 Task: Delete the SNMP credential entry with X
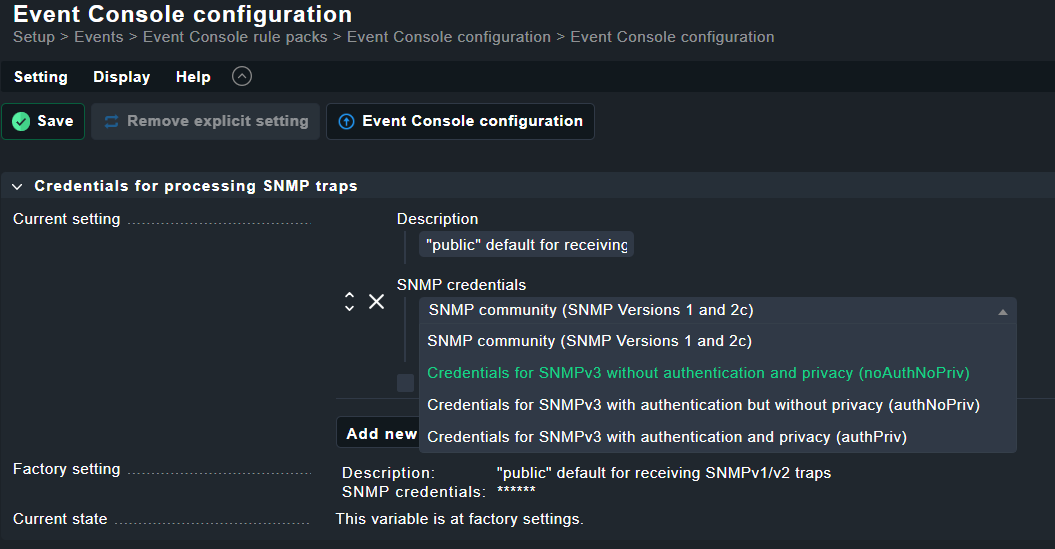(376, 302)
